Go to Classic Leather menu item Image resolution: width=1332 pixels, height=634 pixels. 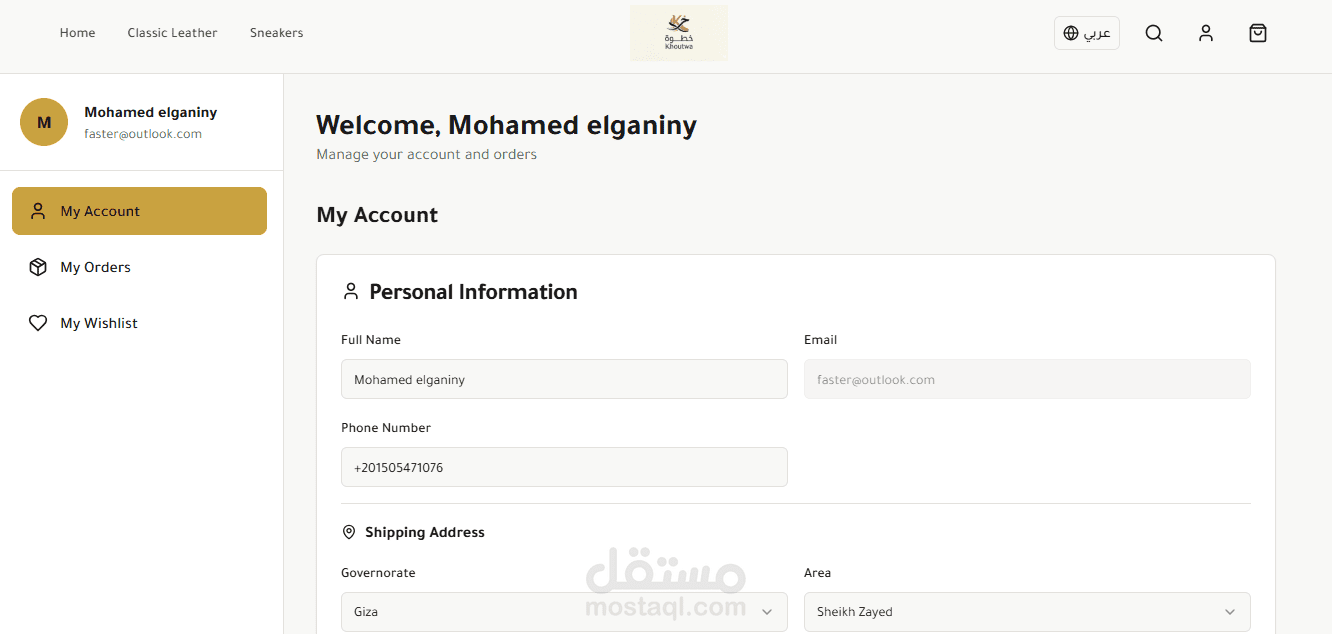coord(172,33)
